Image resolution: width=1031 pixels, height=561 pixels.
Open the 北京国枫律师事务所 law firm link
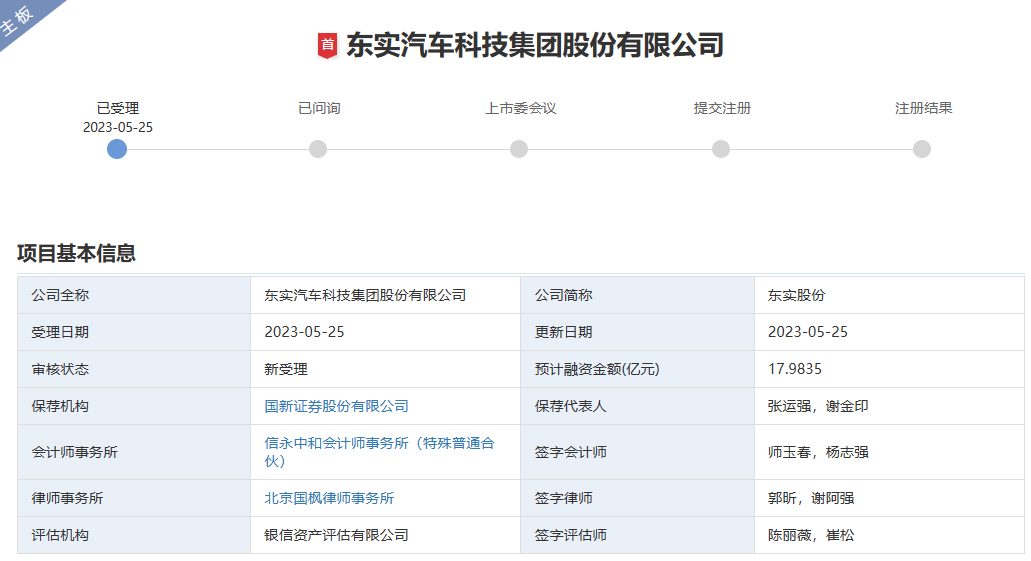point(329,499)
